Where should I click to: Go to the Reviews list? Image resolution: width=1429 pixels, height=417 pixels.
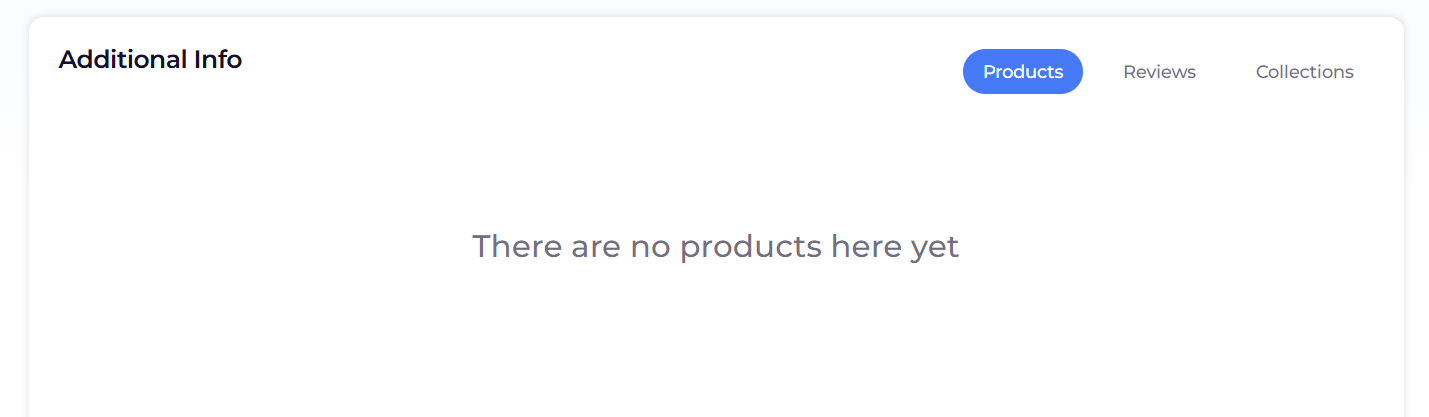point(1159,72)
